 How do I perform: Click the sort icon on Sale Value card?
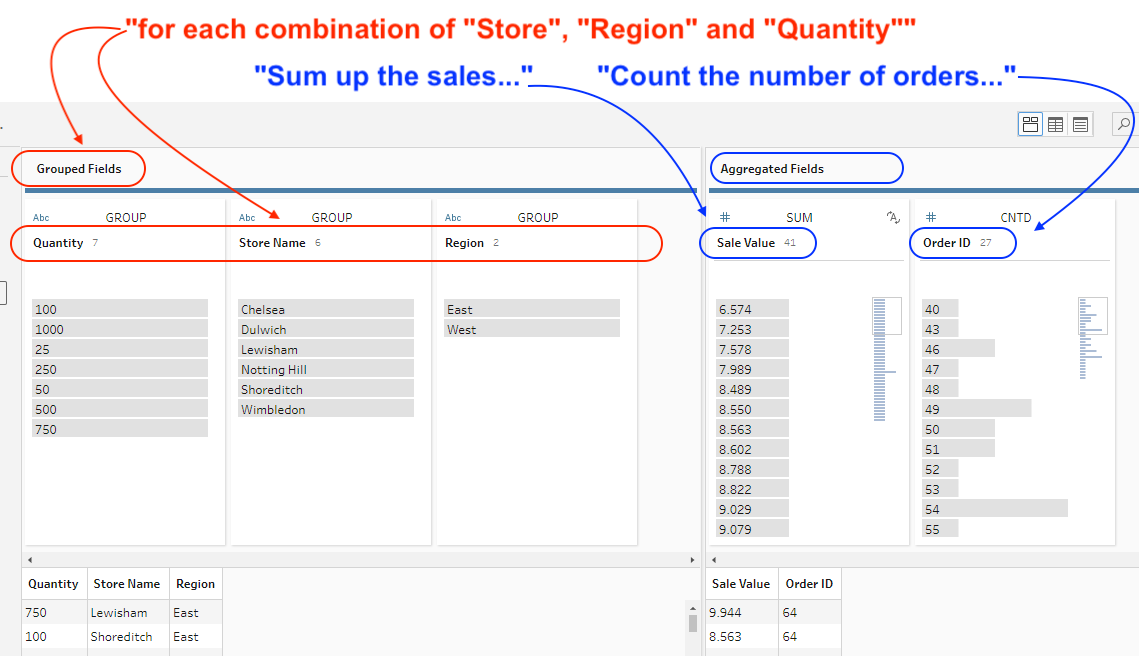pos(893,217)
